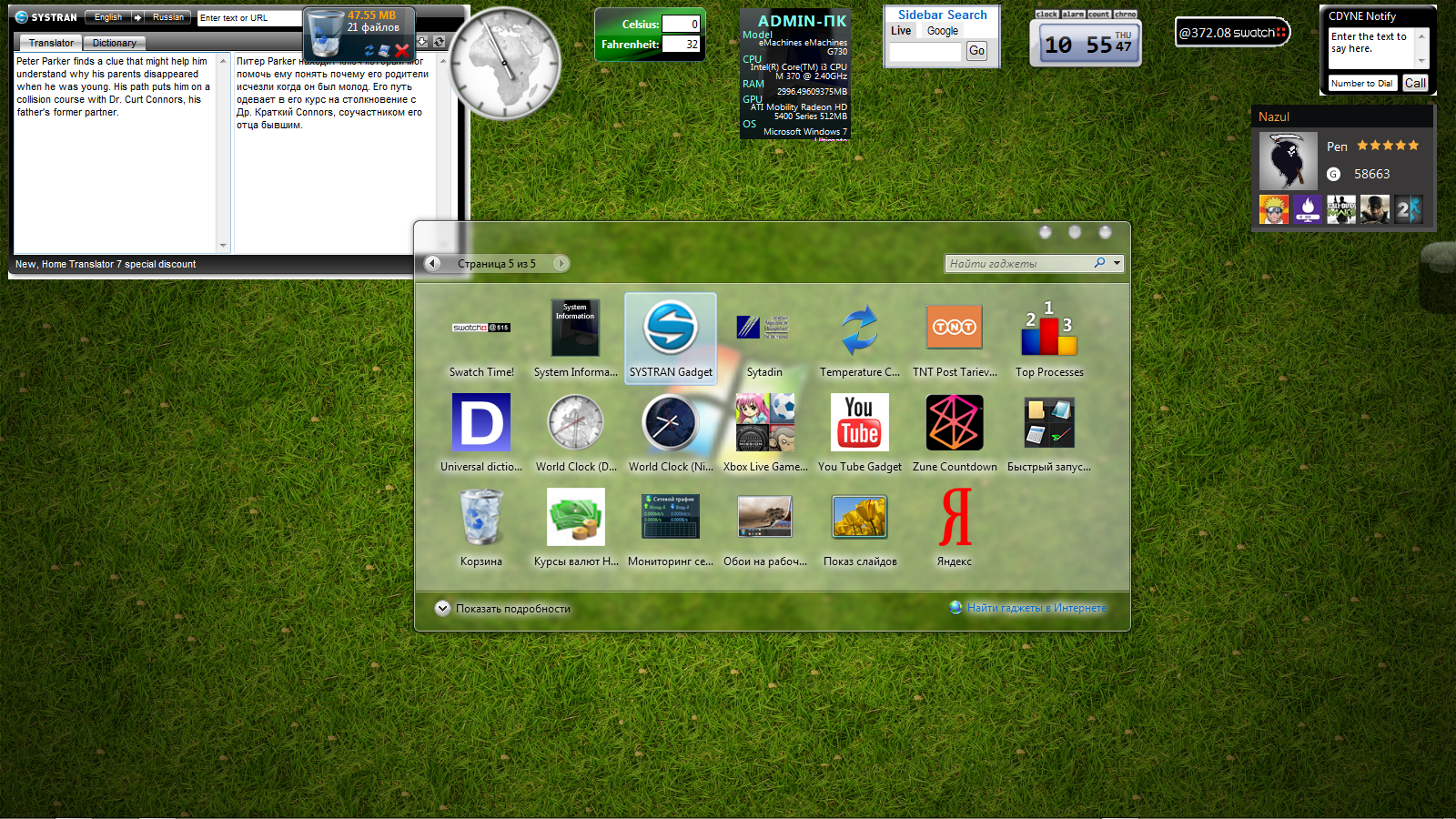Switch to the SYSTRAN Translator tab
Image resolution: width=1456 pixels, height=819 pixels.
click(51, 43)
